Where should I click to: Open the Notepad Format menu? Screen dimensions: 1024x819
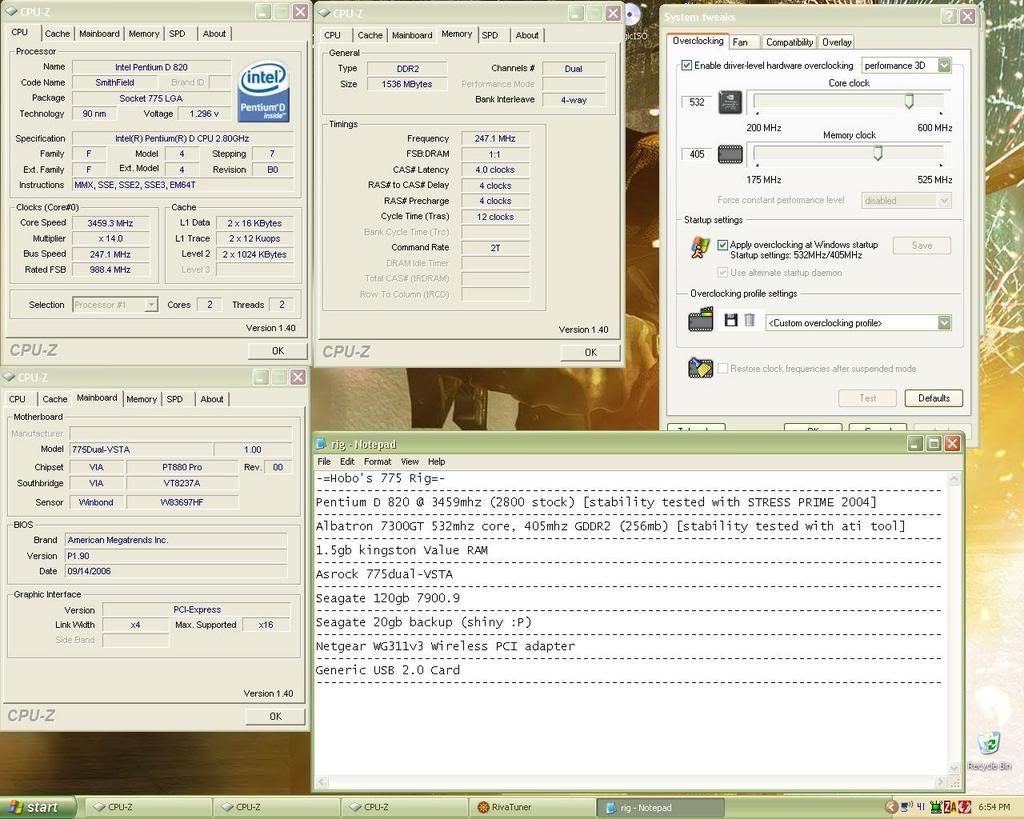377,462
